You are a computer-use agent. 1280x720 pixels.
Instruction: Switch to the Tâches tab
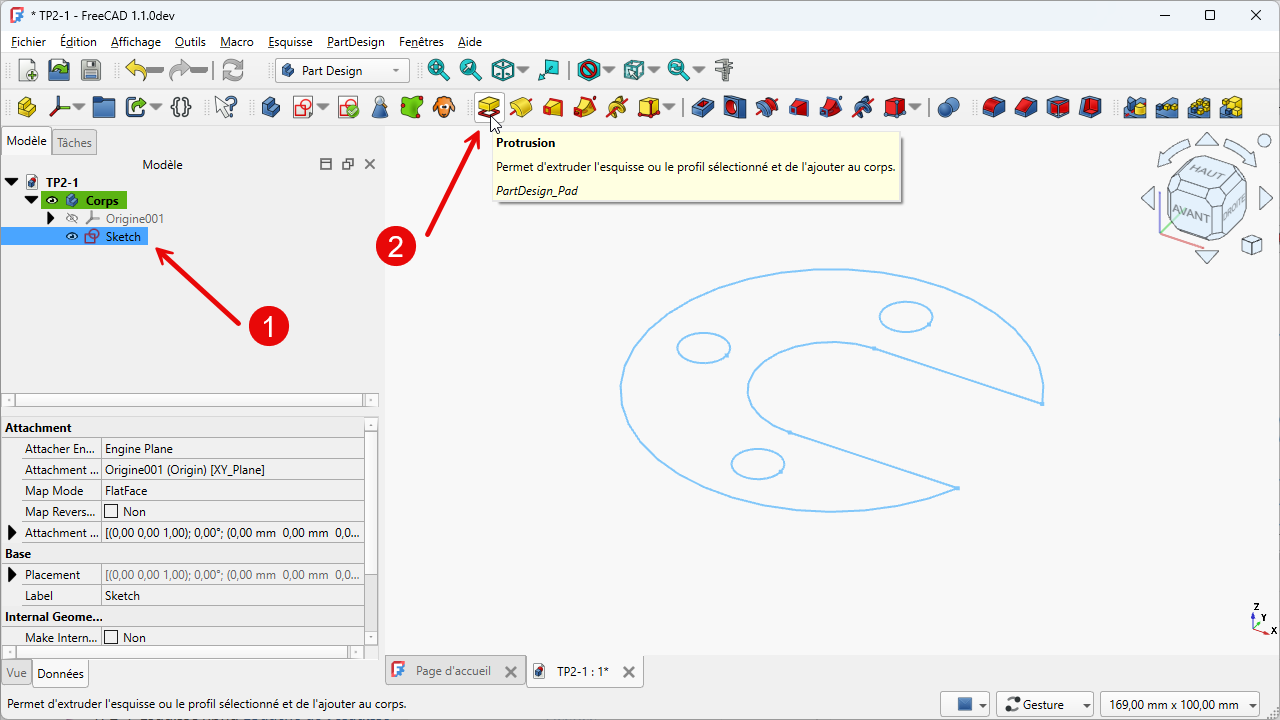74,143
